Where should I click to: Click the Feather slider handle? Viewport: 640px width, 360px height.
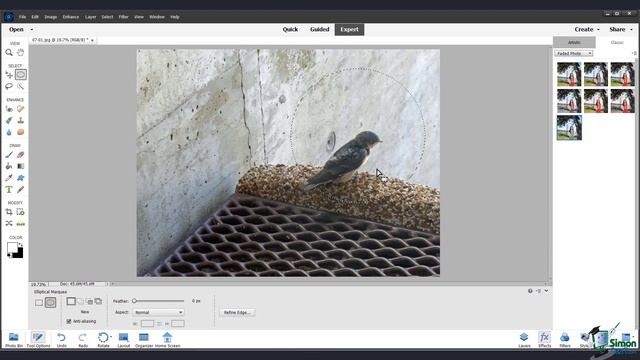134,301
